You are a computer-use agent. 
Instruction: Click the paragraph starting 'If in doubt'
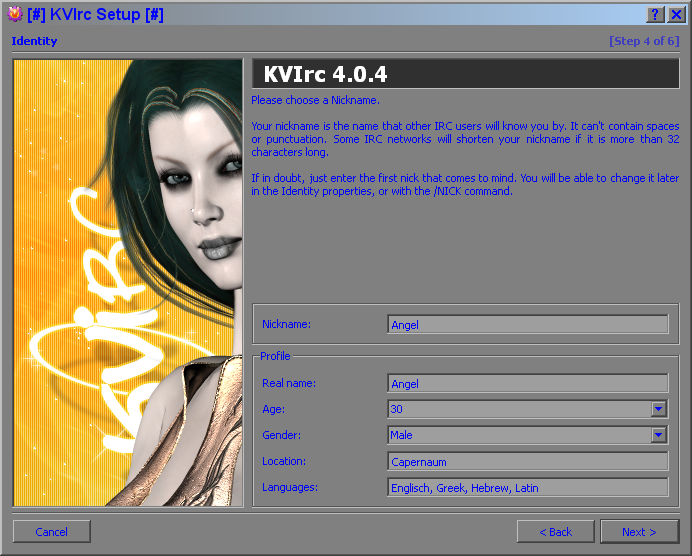pyautogui.click(x=465, y=184)
